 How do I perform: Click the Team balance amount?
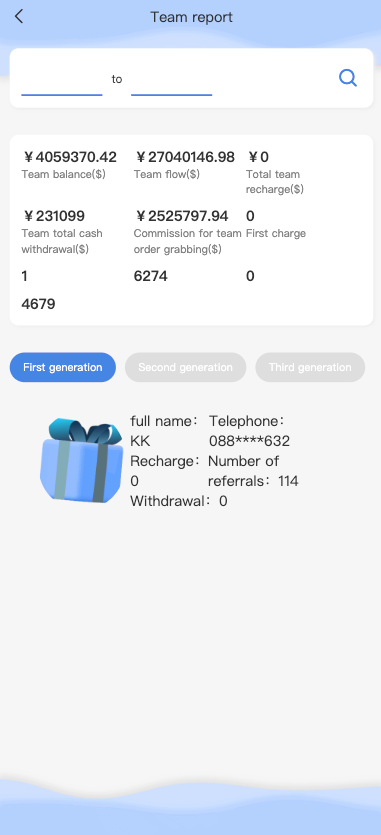[69, 157]
